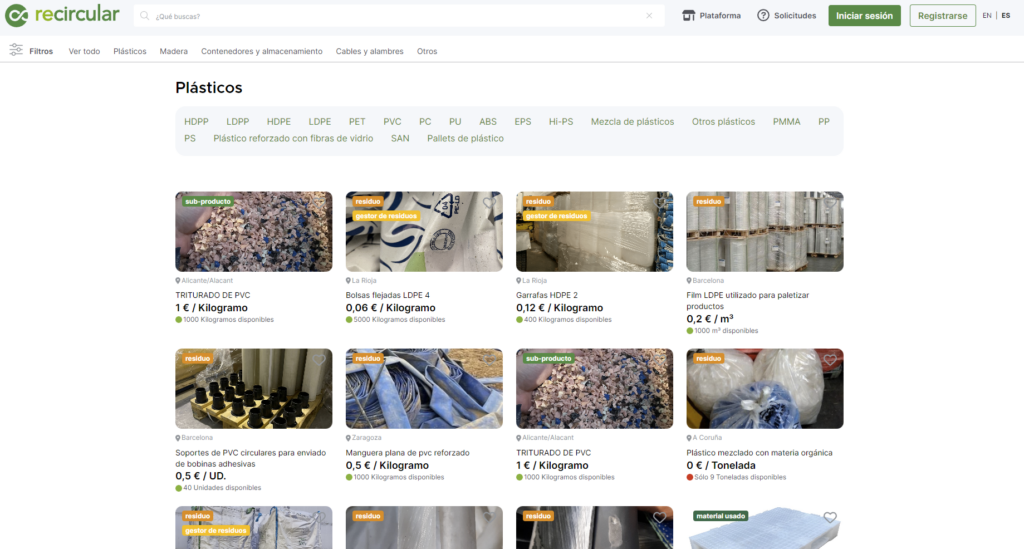Favorite Plástico mezclado con materia orgánica
Viewport: 1024px width, 549px height.
click(830, 360)
